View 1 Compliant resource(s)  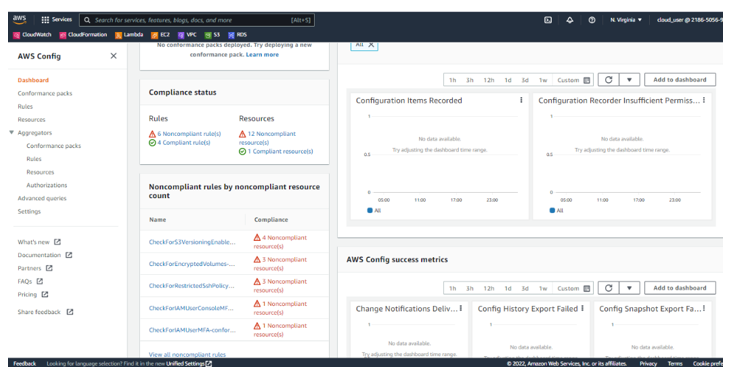[x=280, y=151]
